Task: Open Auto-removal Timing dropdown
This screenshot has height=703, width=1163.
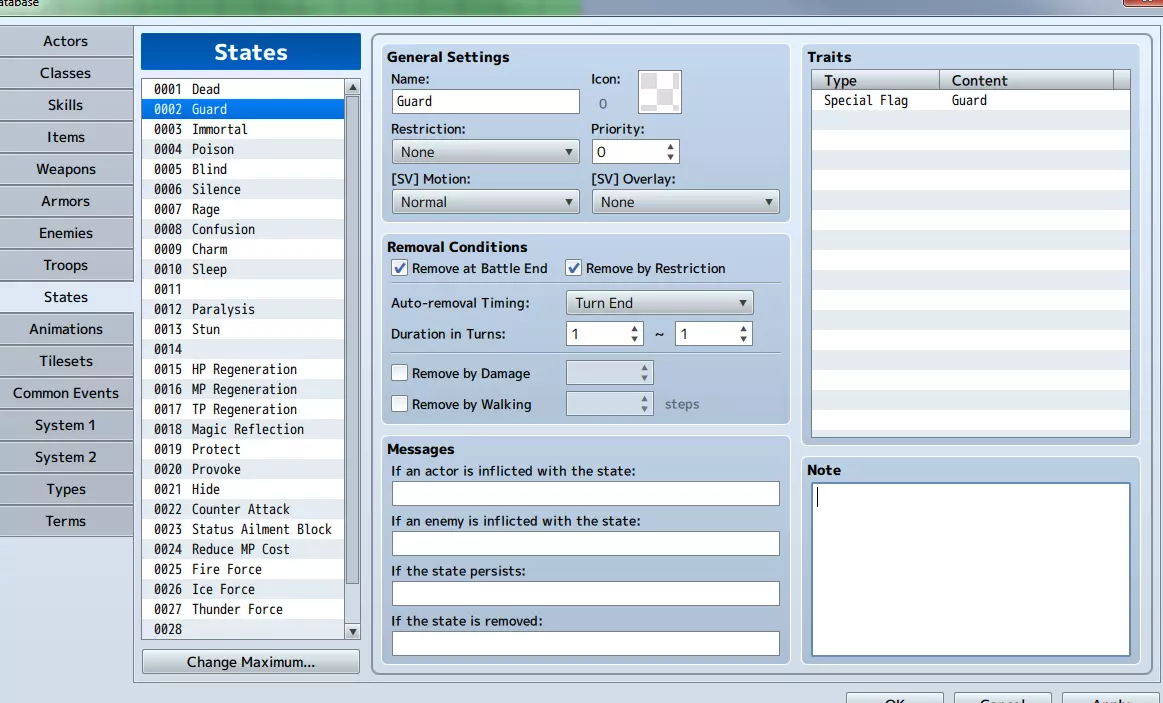Action: (x=659, y=303)
